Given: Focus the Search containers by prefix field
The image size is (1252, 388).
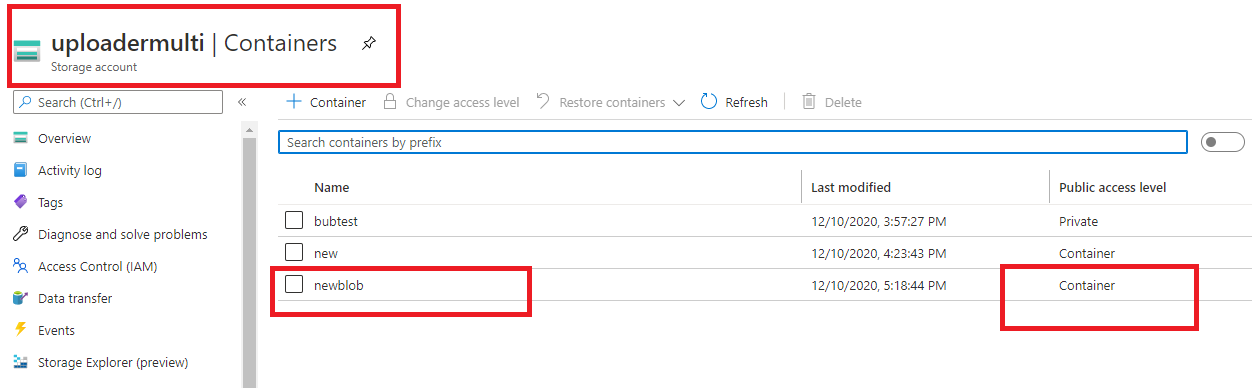Looking at the screenshot, I should point(733,142).
